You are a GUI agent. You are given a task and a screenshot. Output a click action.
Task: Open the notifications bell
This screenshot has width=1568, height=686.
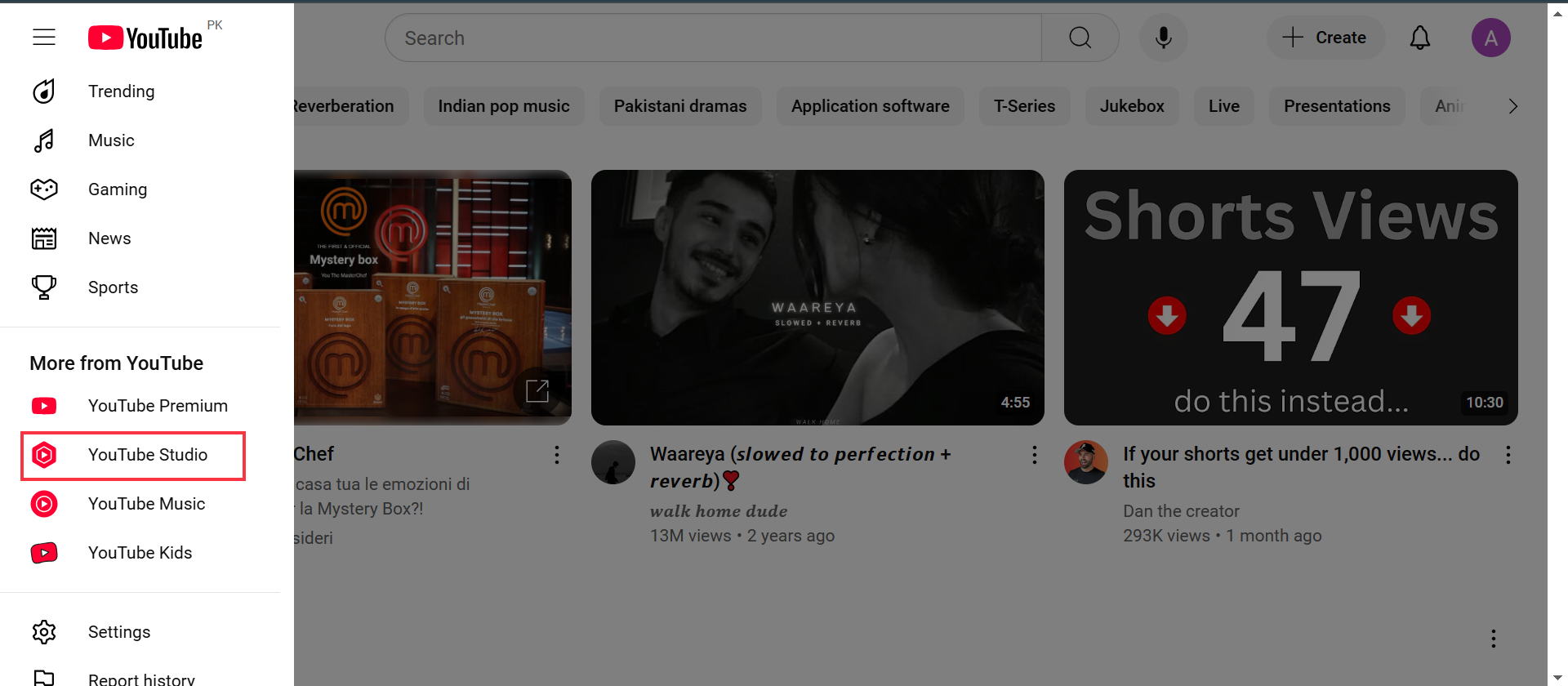[x=1420, y=38]
